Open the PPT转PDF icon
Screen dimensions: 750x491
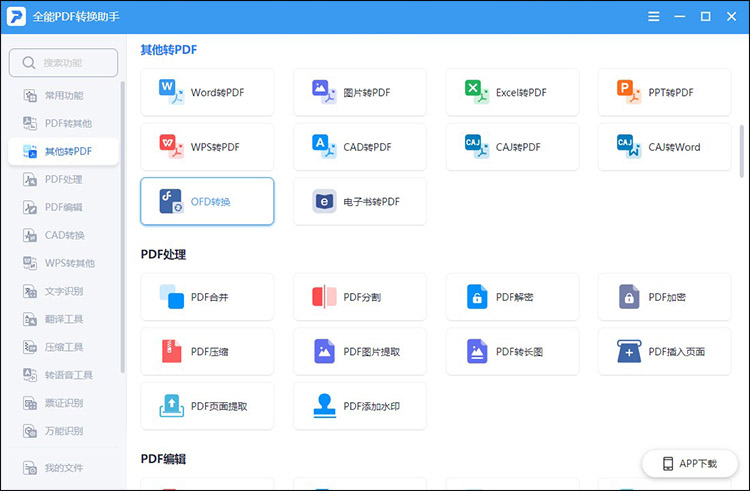(629, 92)
